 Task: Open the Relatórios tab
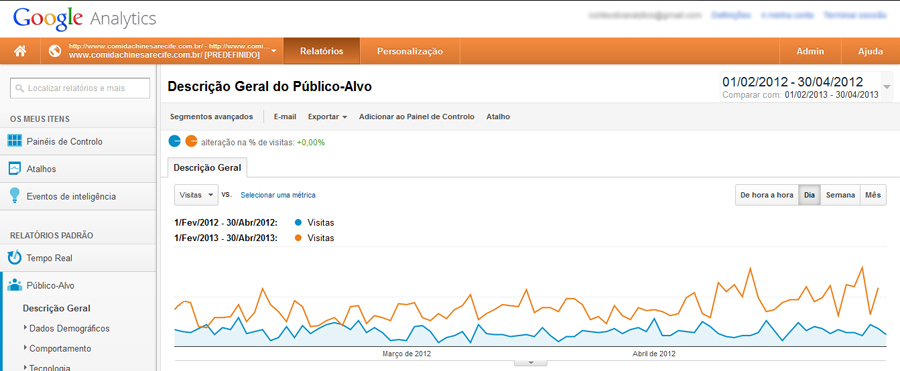tap(321, 51)
